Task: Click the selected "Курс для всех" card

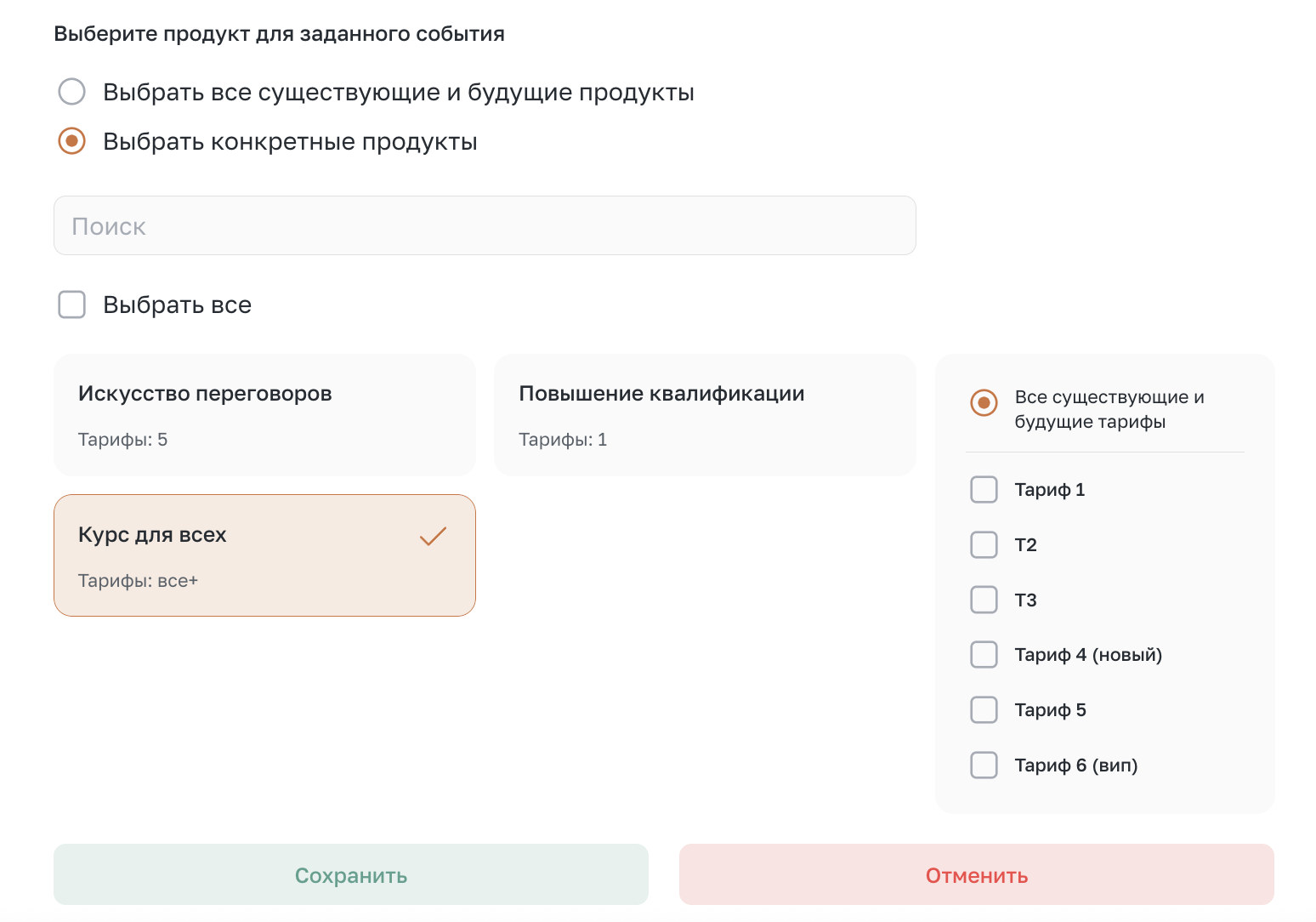Action: coord(264,555)
